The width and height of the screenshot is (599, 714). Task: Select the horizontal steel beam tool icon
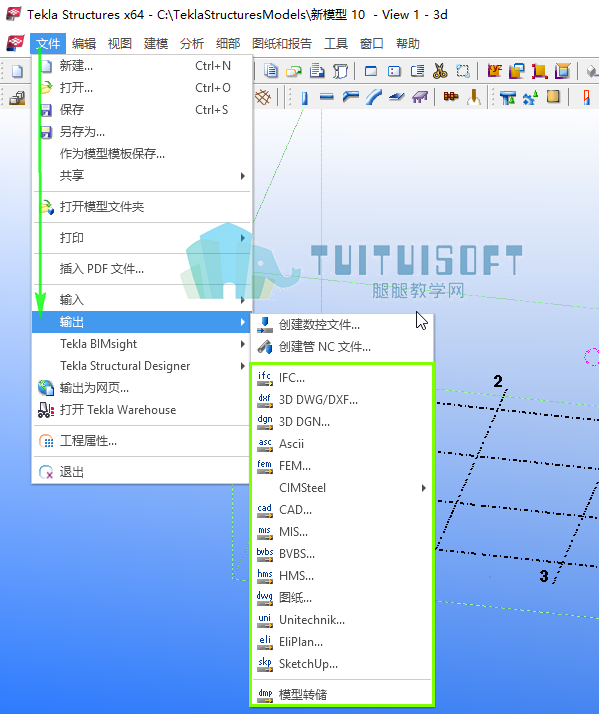click(x=327, y=97)
